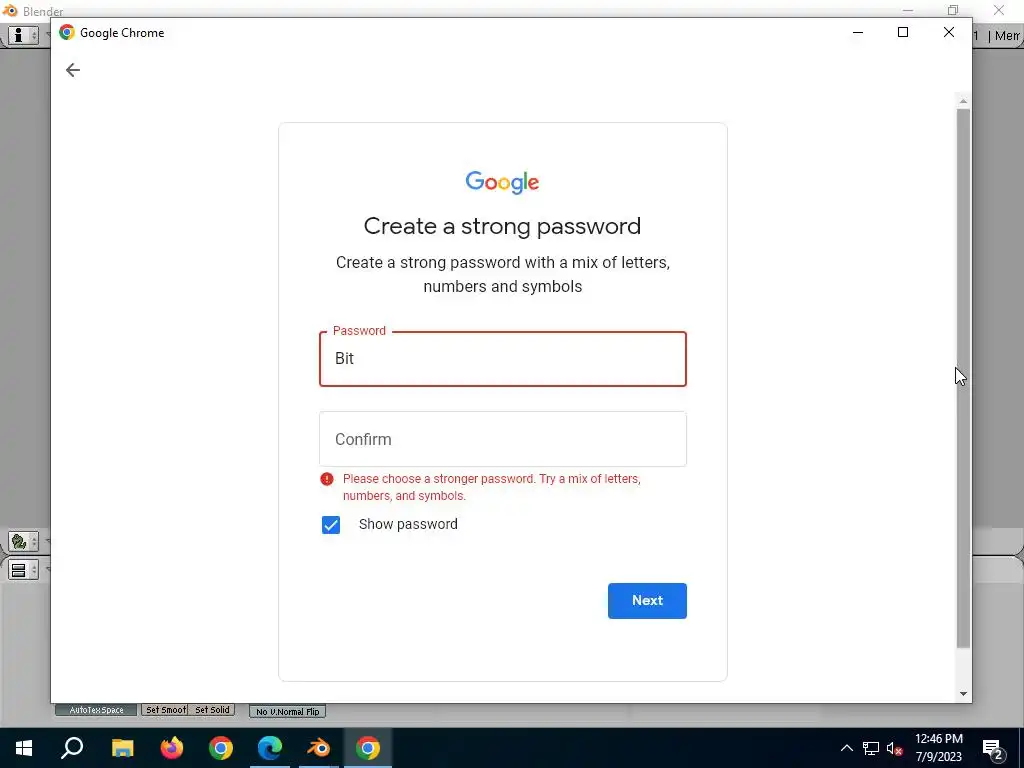
Task: Click the scrollbar down arrow
Action: pos(963,694)
